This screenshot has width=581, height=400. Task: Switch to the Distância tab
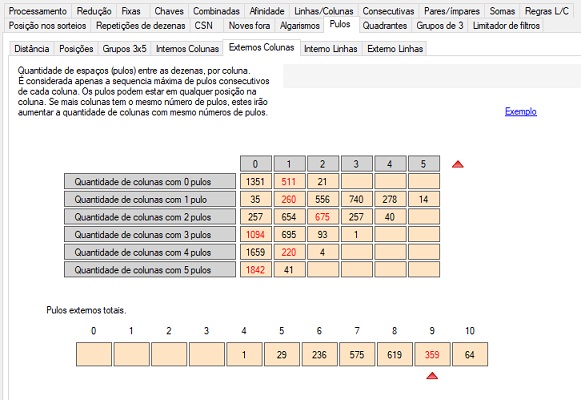pos(32,49)
